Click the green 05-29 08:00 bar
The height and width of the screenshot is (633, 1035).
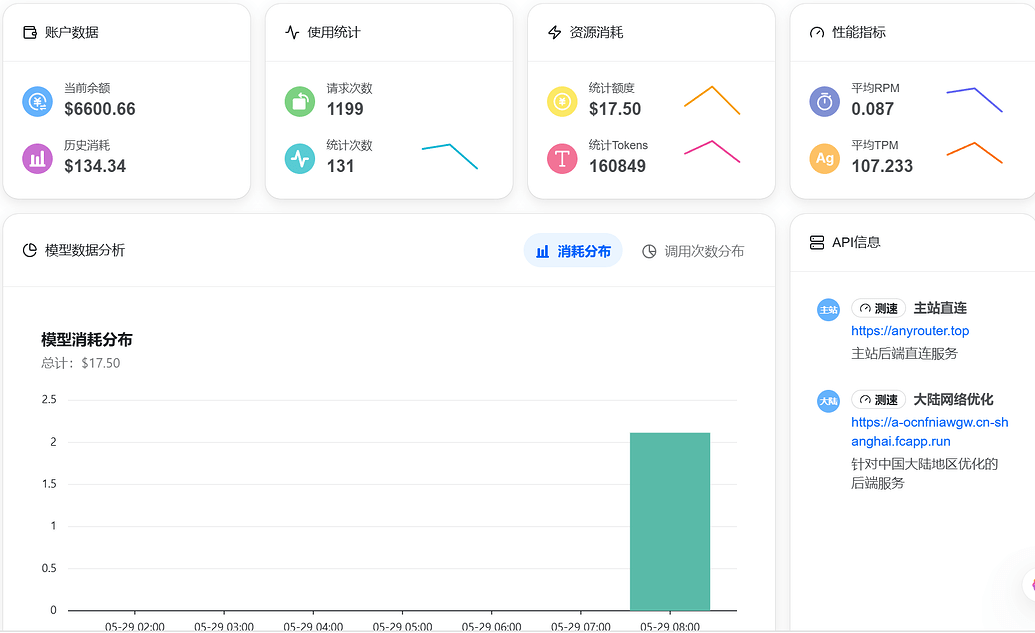pos(670,521)
